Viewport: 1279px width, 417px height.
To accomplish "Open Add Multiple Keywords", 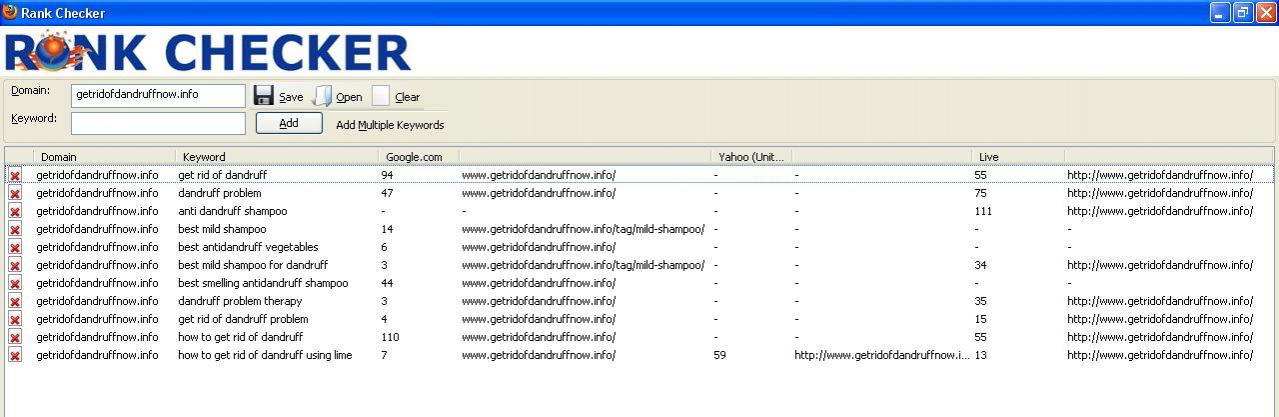I will click(x=390, y=125).
